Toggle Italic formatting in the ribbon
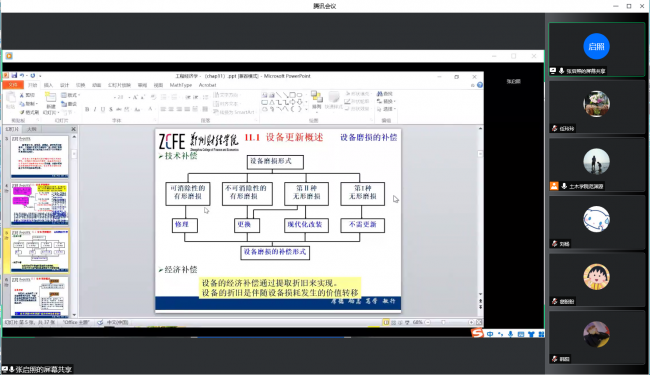This screenshot has height=375, width=650. click(x=95, y=109)
